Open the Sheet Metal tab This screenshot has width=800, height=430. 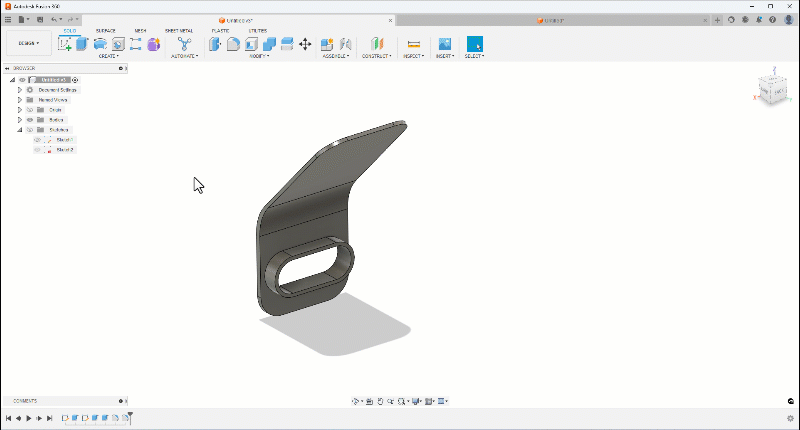[x=179, y=31]
